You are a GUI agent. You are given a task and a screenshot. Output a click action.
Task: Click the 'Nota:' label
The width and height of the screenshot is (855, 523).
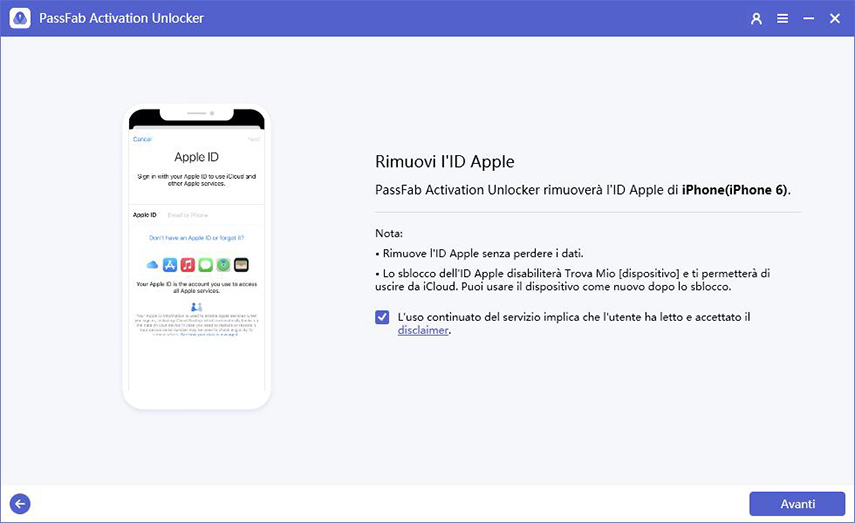tap(389, 233)
